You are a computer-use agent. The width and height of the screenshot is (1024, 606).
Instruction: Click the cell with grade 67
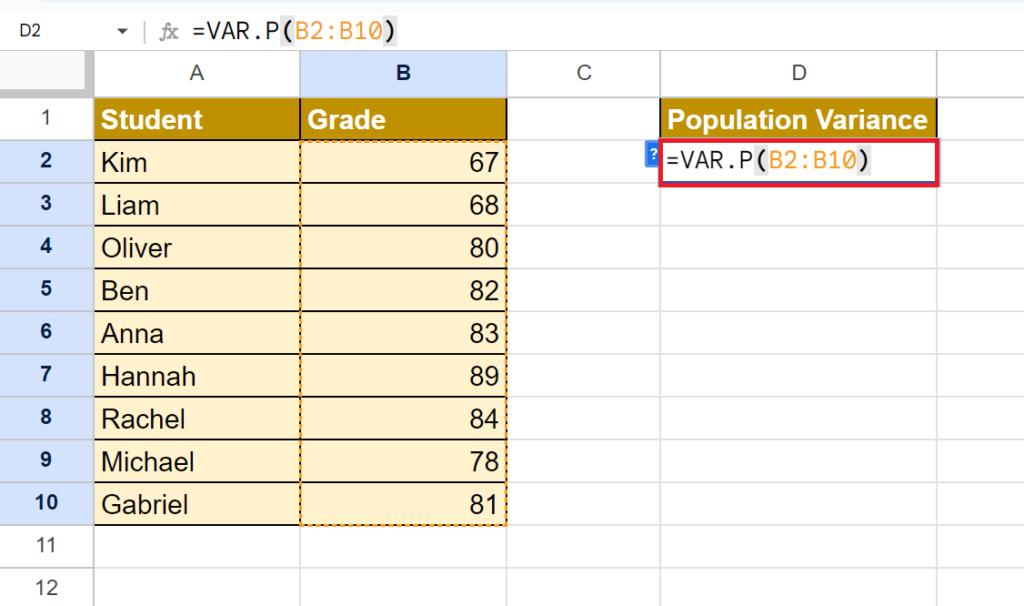[403, 161]
